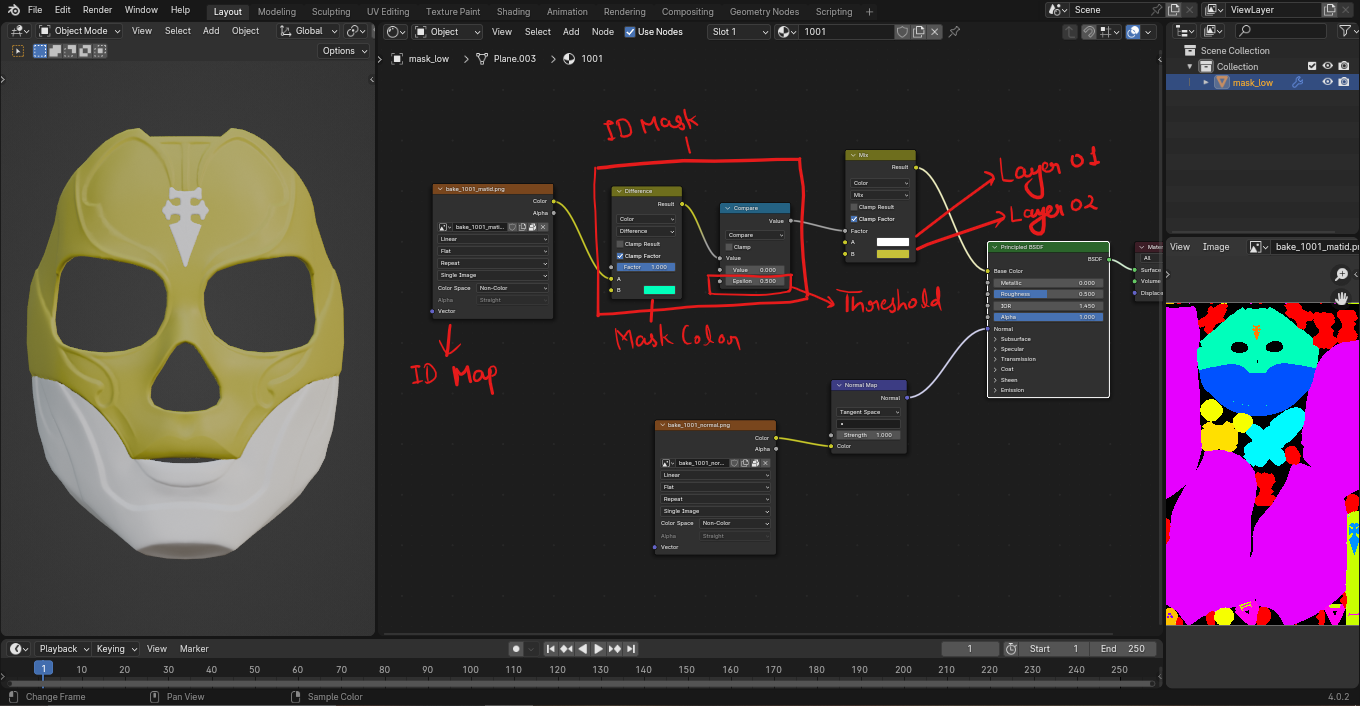Play the animation forward

pyautogui.click(x=599, y=649)
